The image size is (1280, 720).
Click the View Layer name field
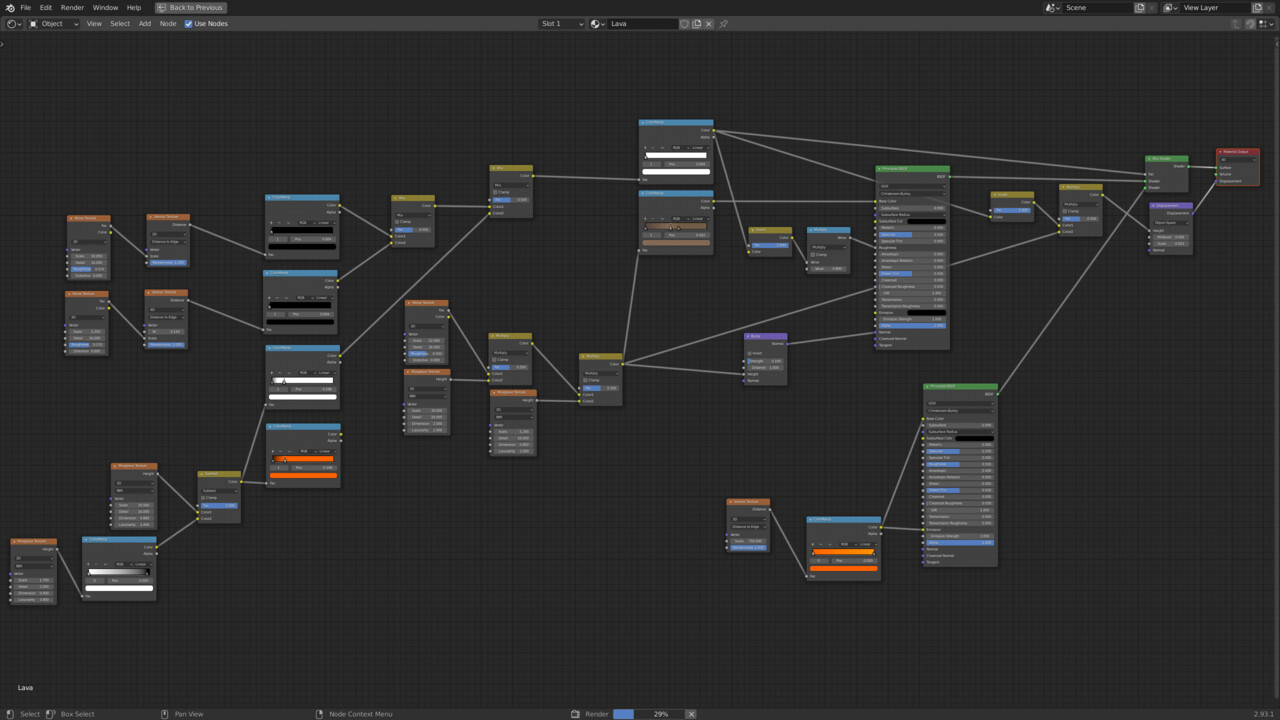(x=1216, y=7)
